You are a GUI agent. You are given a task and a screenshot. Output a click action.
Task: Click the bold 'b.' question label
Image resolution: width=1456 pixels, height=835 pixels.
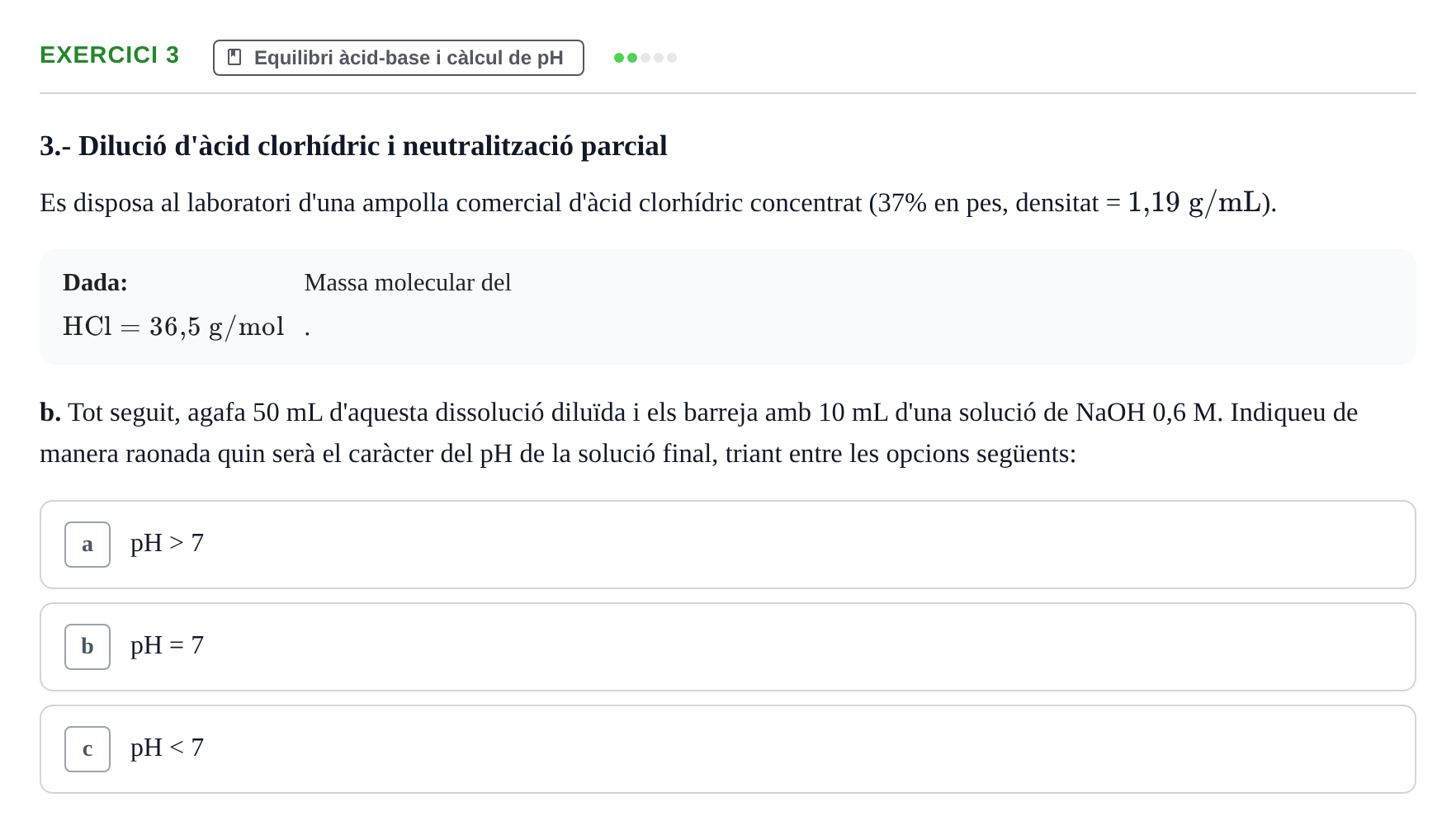click(50, 413)
